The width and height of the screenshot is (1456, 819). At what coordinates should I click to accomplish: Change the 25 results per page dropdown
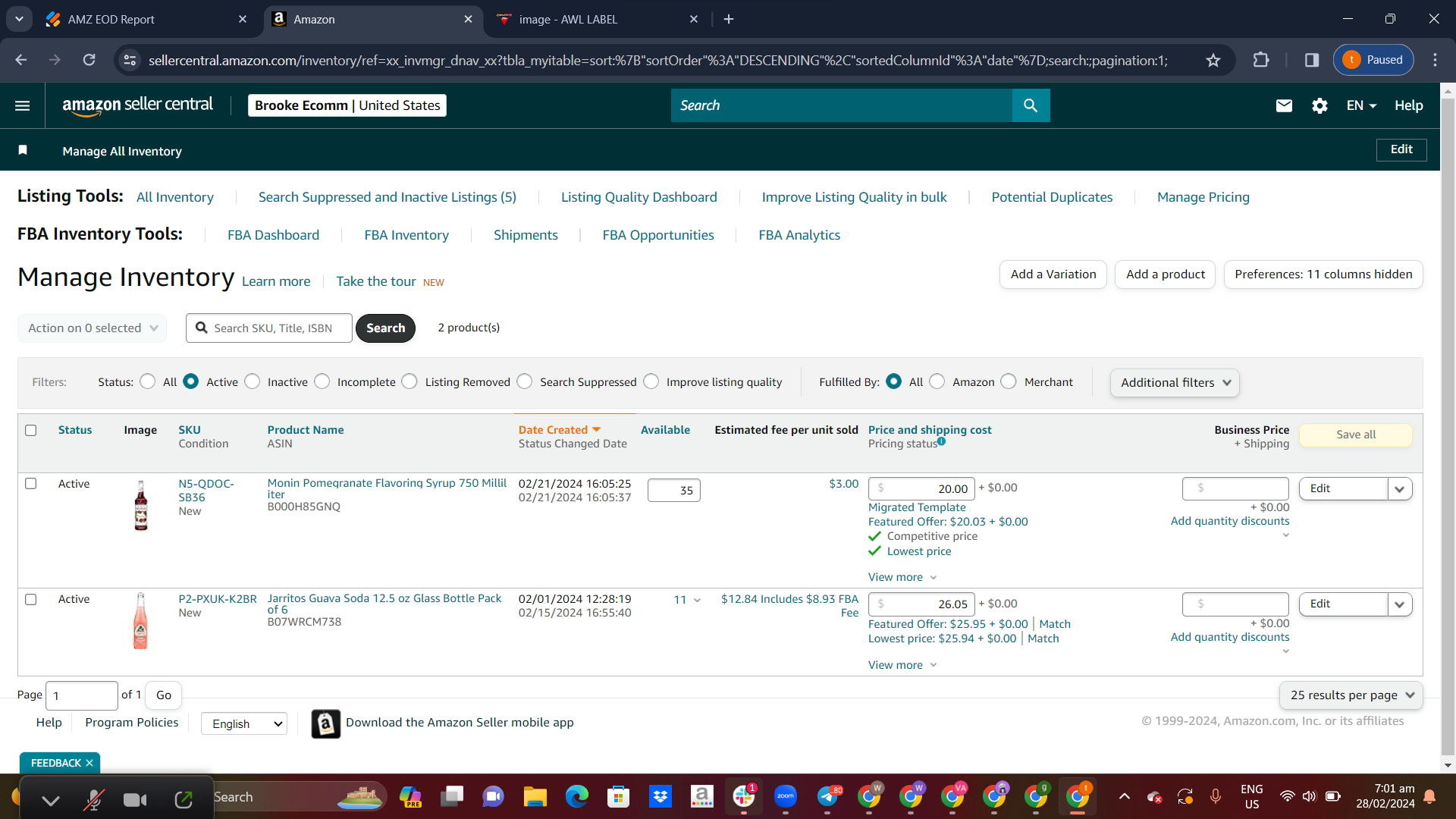[1351, 695]
